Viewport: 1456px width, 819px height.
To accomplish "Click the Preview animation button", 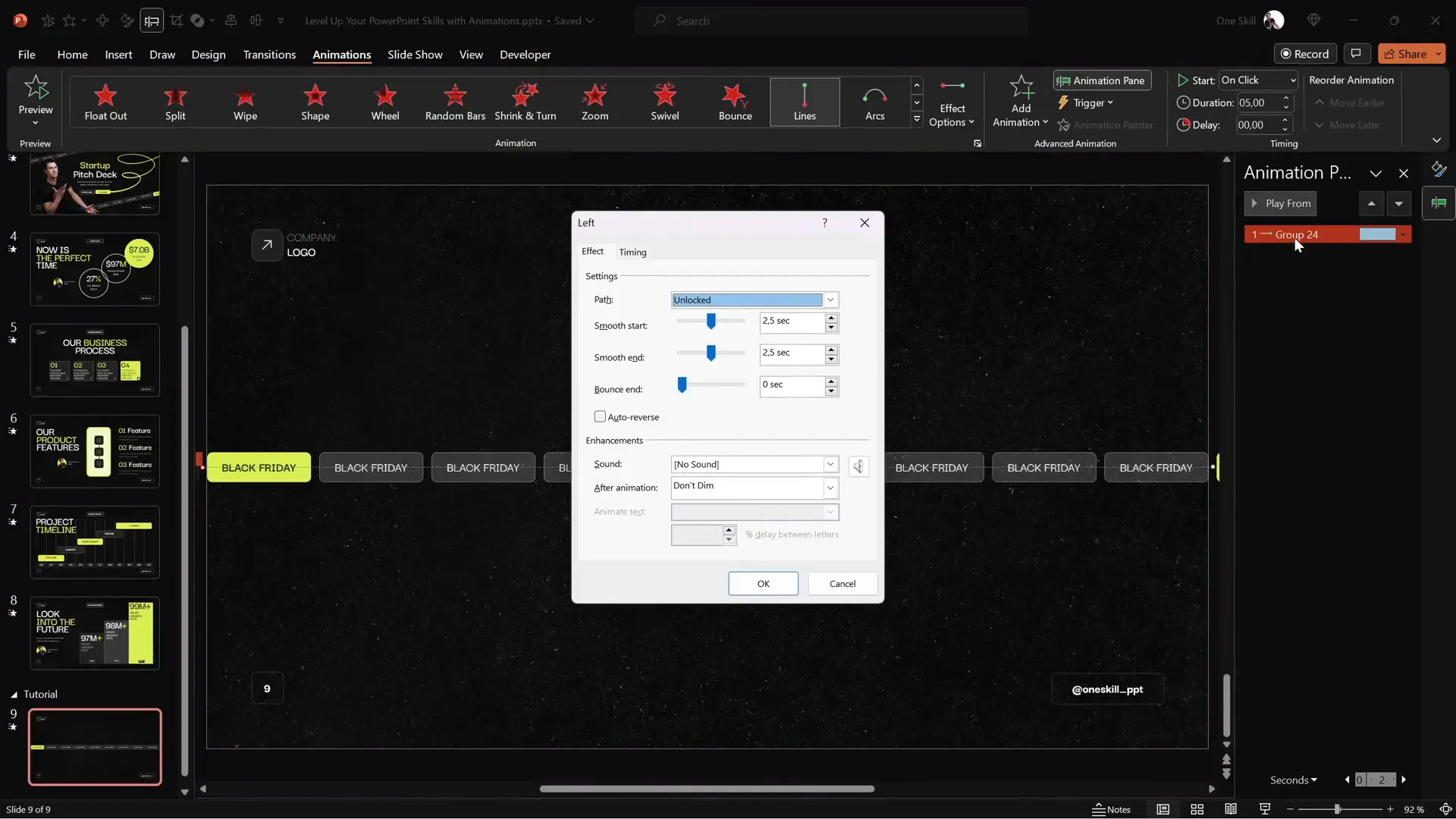I will pyautogui.click(x=35, y=99).
